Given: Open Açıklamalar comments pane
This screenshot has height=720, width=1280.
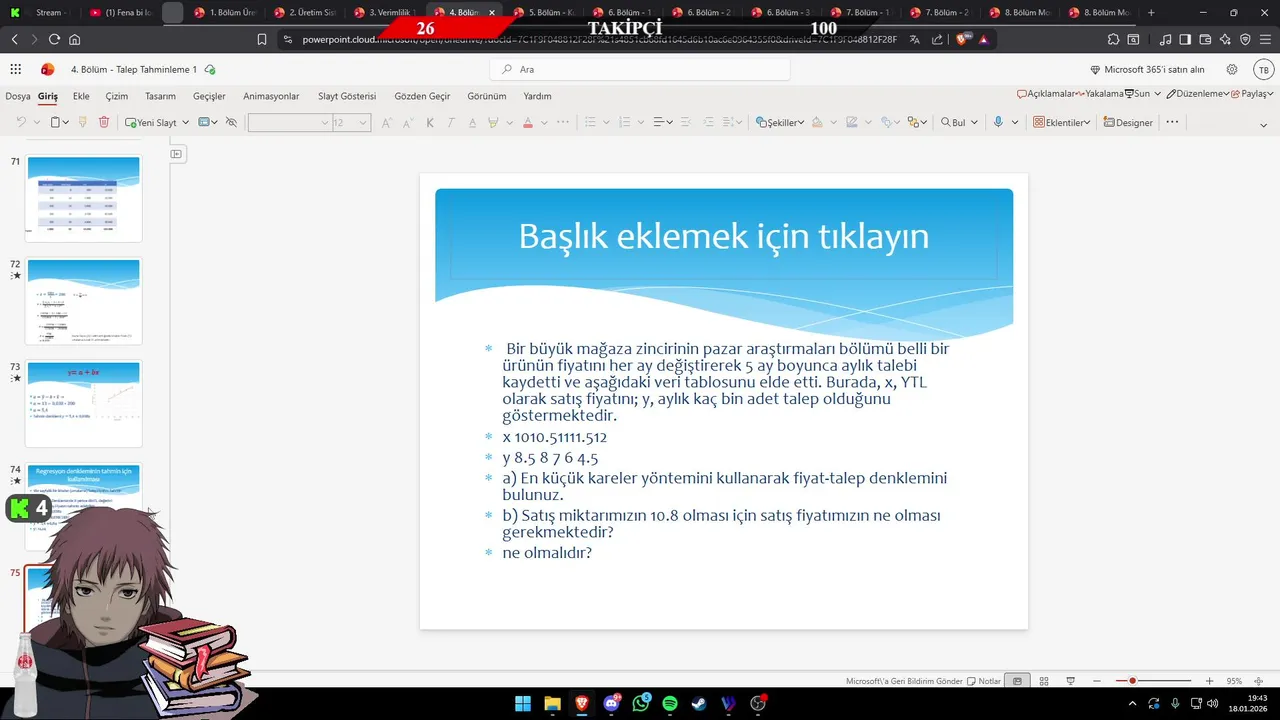Looking at the screenshot, I should [1046, 93].
